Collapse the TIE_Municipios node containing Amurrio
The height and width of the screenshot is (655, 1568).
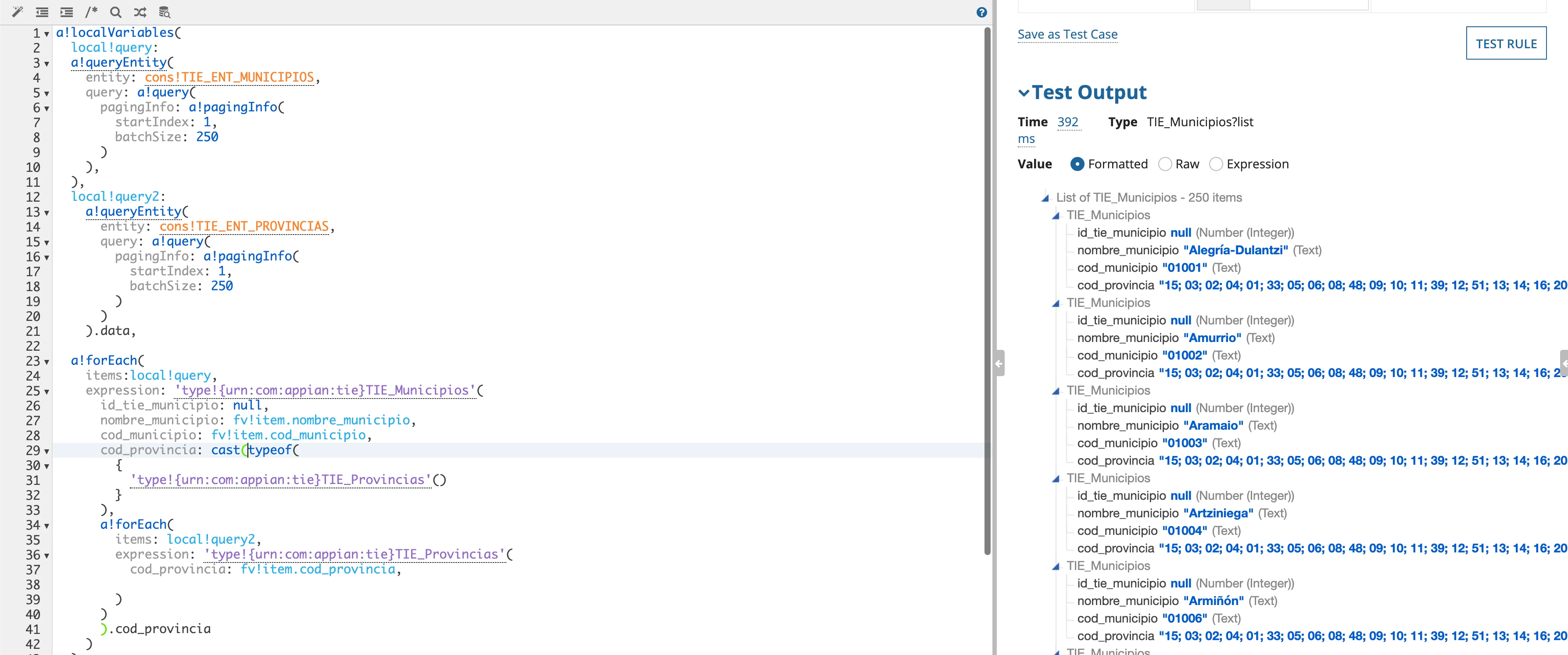1056,303
